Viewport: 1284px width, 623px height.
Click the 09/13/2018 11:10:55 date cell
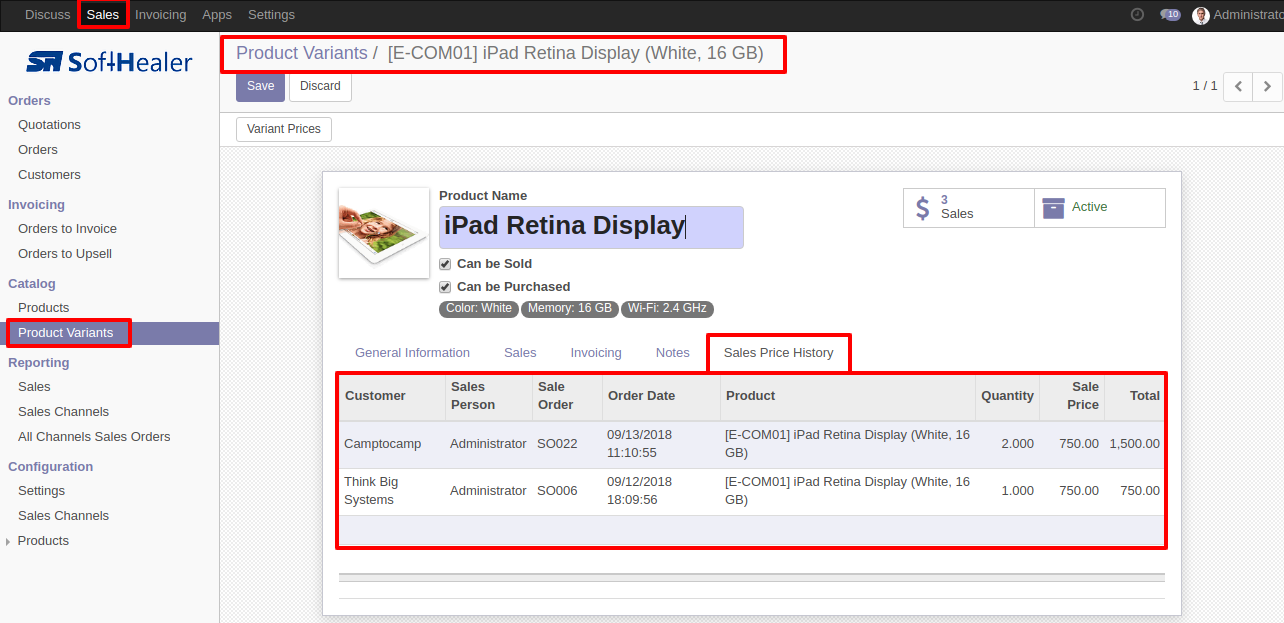click(661, 445)
